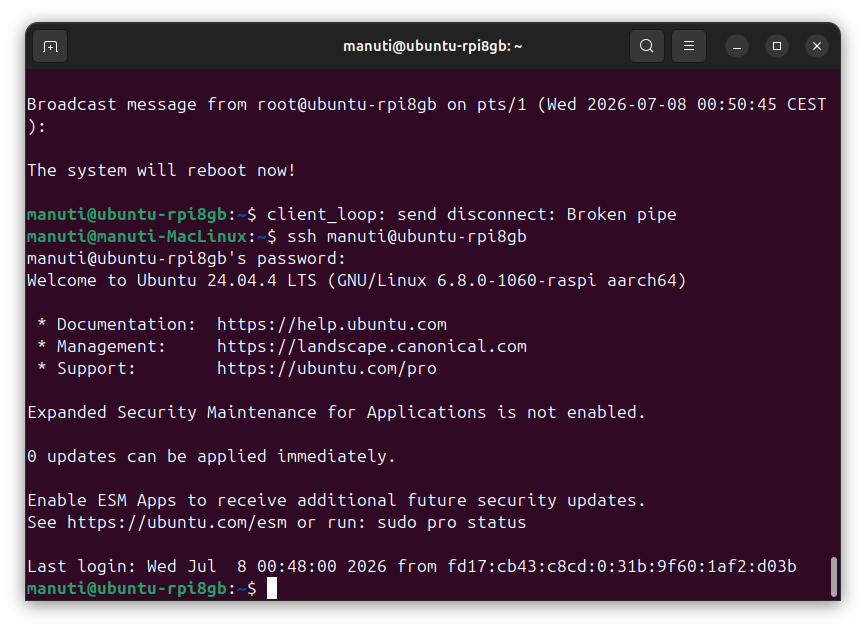
Task: Open a new terminal tab
Action: (50, 46)
